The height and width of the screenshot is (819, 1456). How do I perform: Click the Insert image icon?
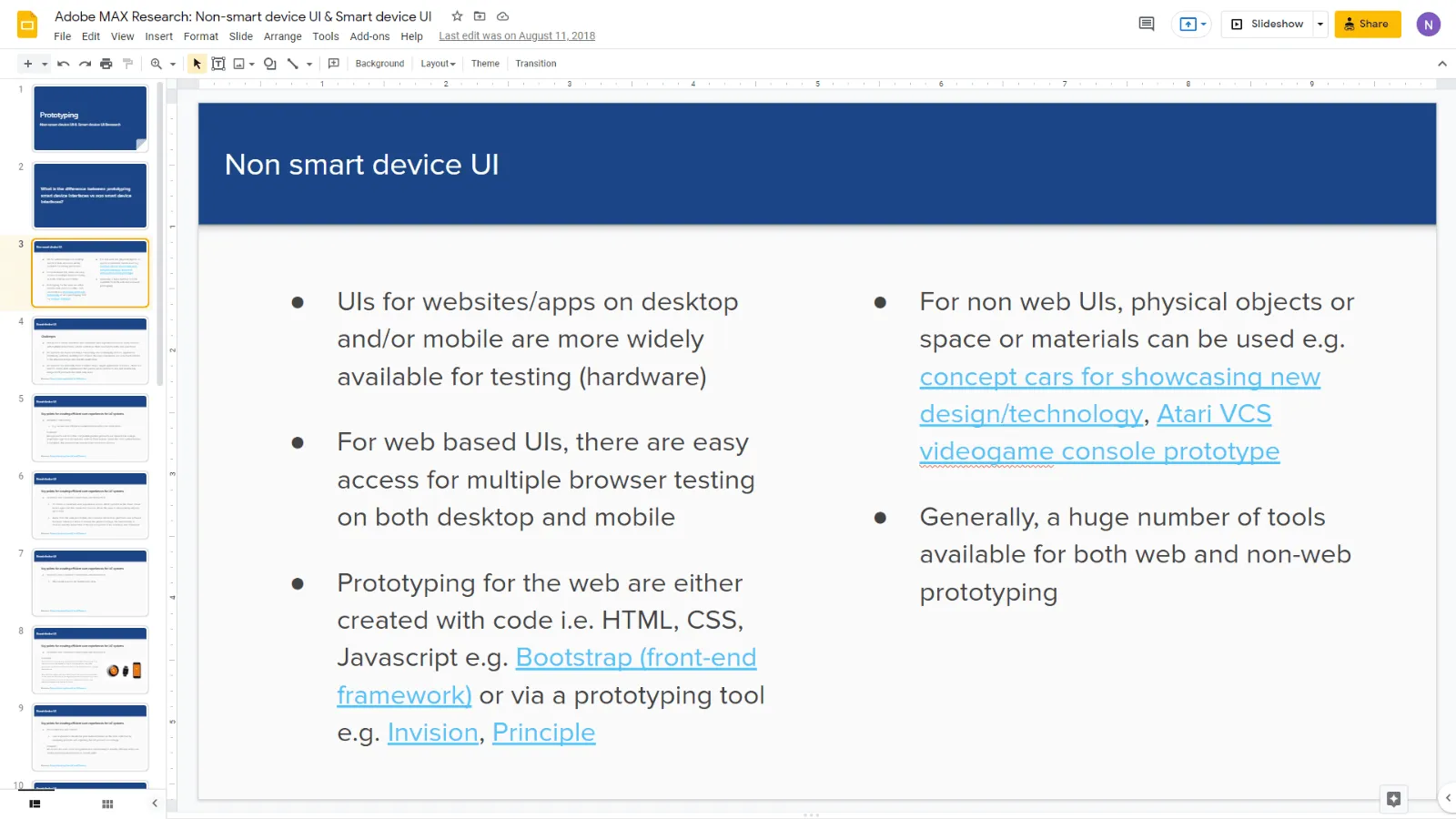(239, 64)
